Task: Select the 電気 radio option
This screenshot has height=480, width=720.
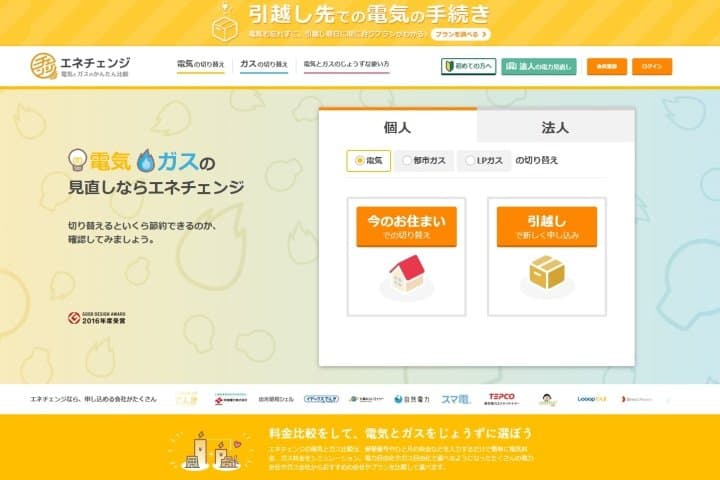Action: (x=369, y=161)
